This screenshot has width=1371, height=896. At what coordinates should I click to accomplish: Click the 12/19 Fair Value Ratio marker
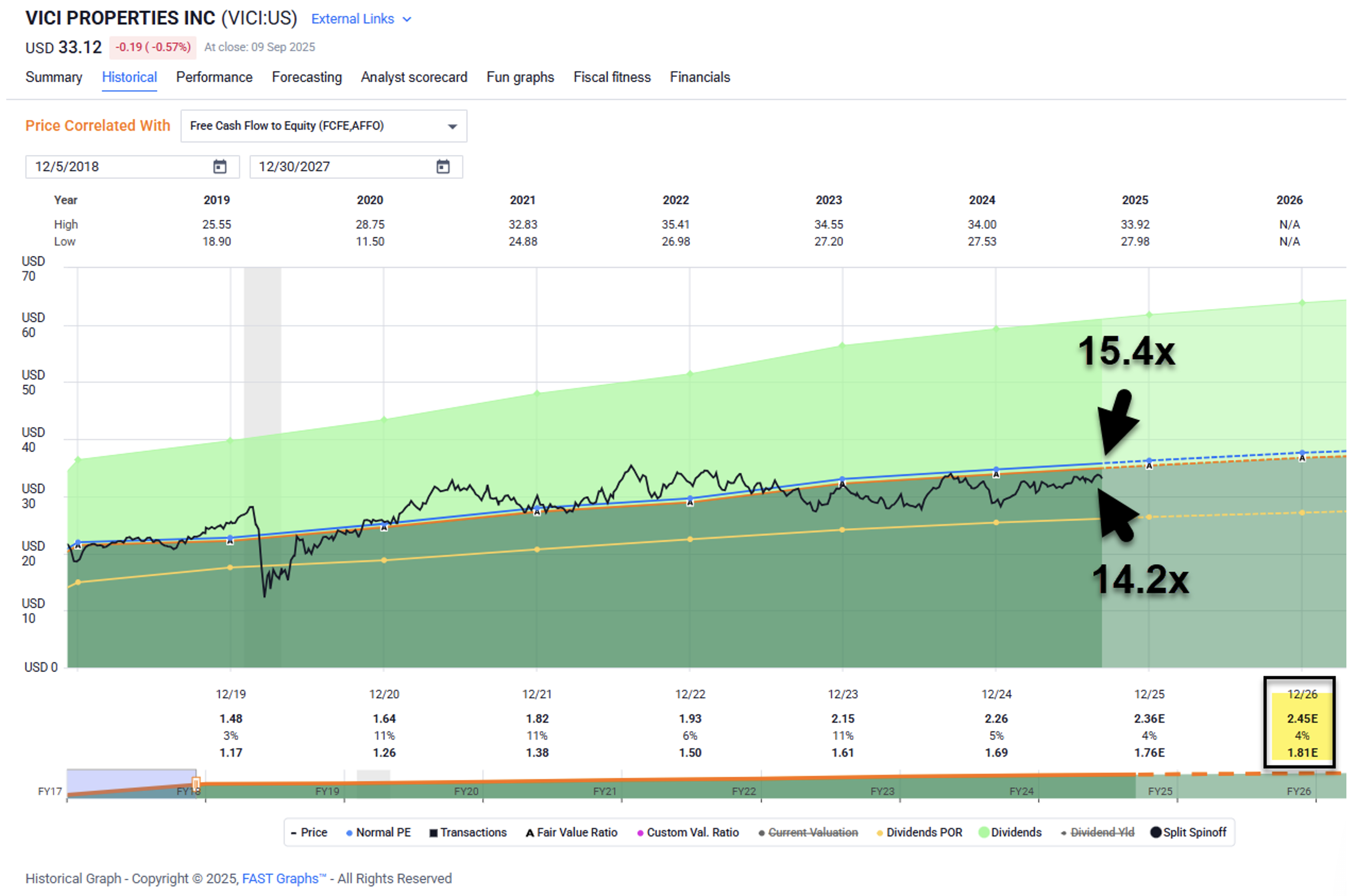(230, 542)
